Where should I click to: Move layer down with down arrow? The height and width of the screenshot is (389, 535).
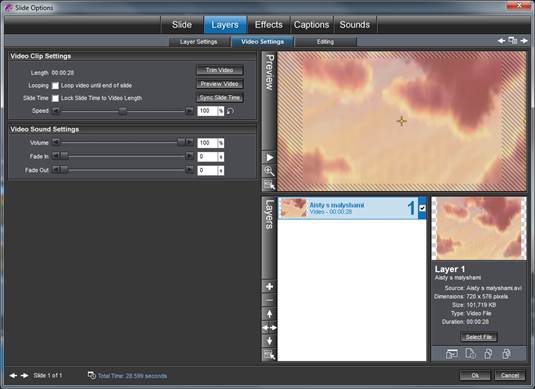[270, 341]
